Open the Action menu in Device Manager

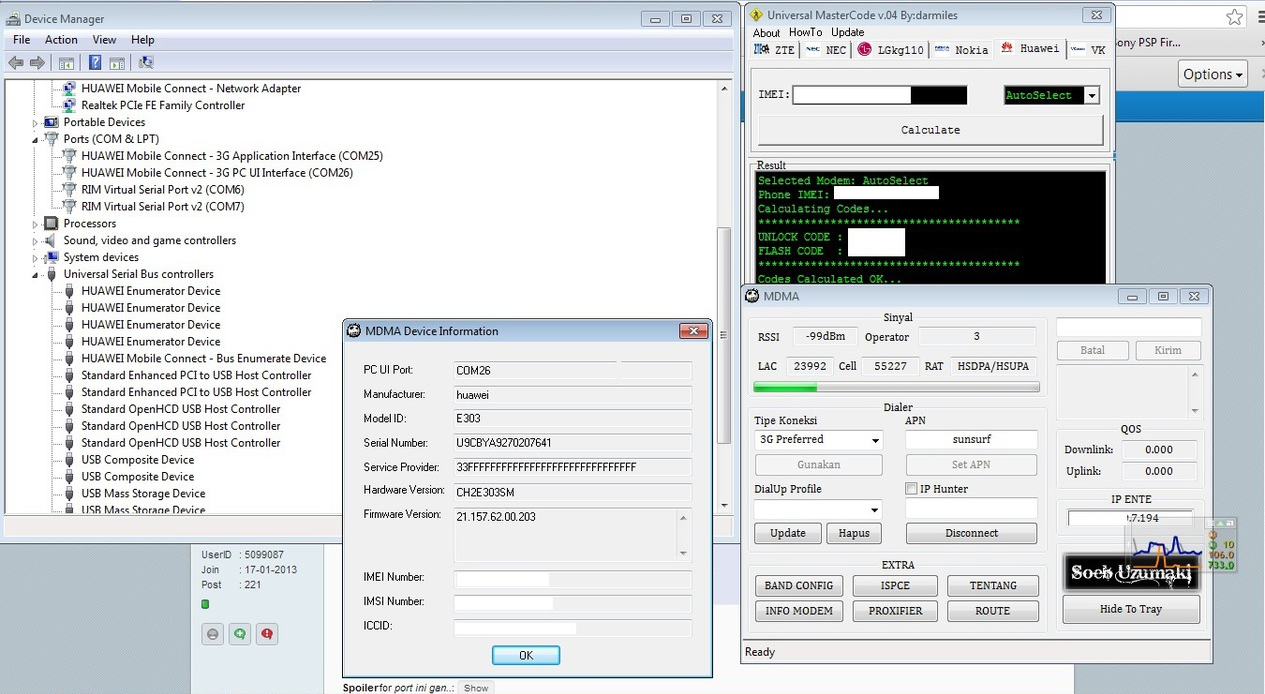coord(61,40)
